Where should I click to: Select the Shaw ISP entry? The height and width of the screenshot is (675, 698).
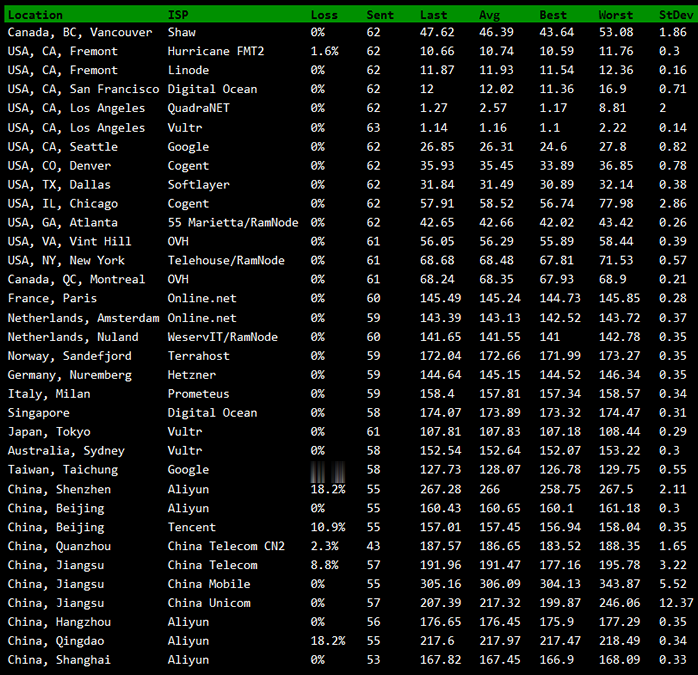tap(182, 32)
